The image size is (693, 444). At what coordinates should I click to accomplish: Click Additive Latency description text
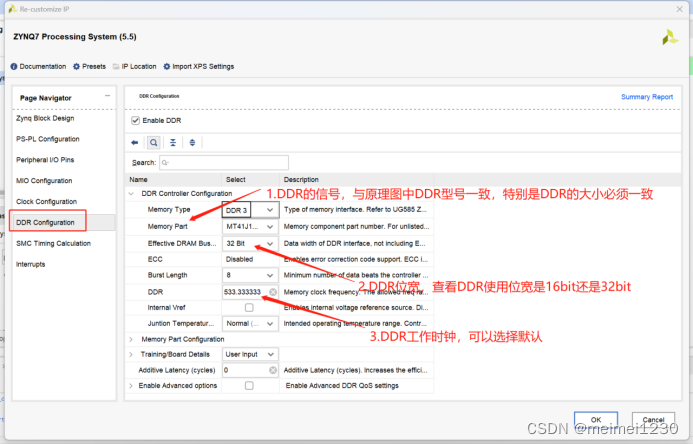356,370
